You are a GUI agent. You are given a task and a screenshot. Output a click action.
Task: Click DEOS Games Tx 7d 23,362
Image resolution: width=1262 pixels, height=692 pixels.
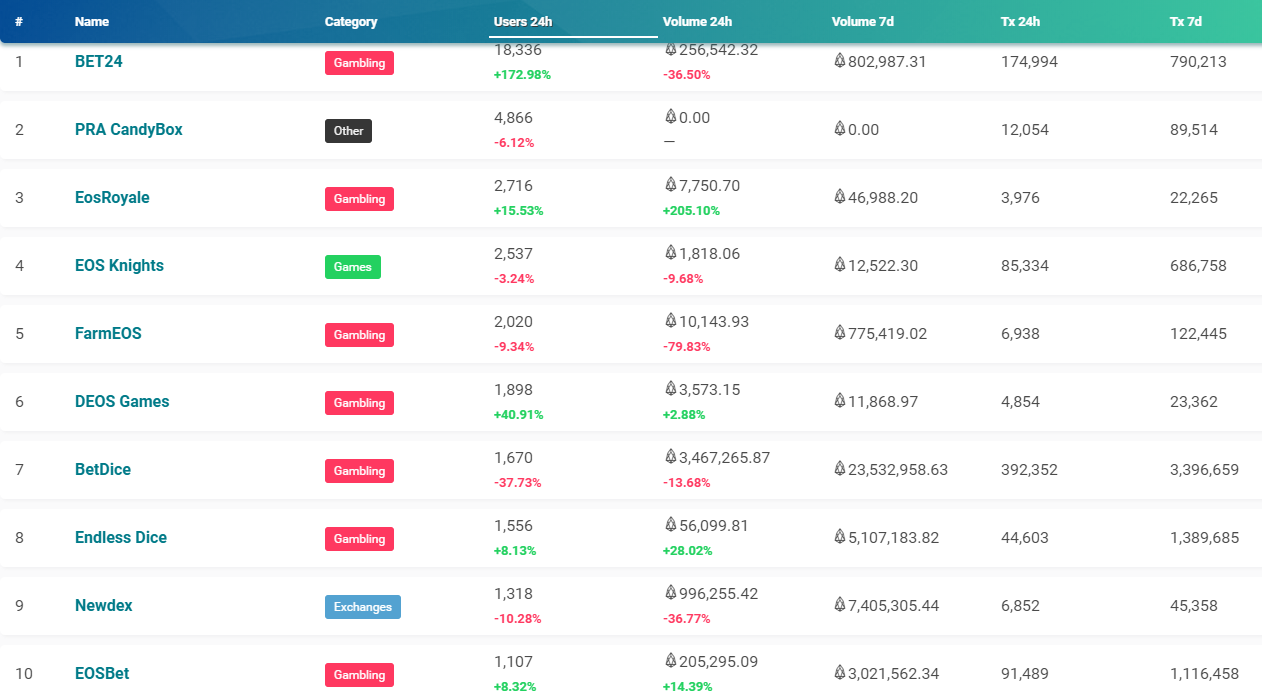pos(1194,401)
